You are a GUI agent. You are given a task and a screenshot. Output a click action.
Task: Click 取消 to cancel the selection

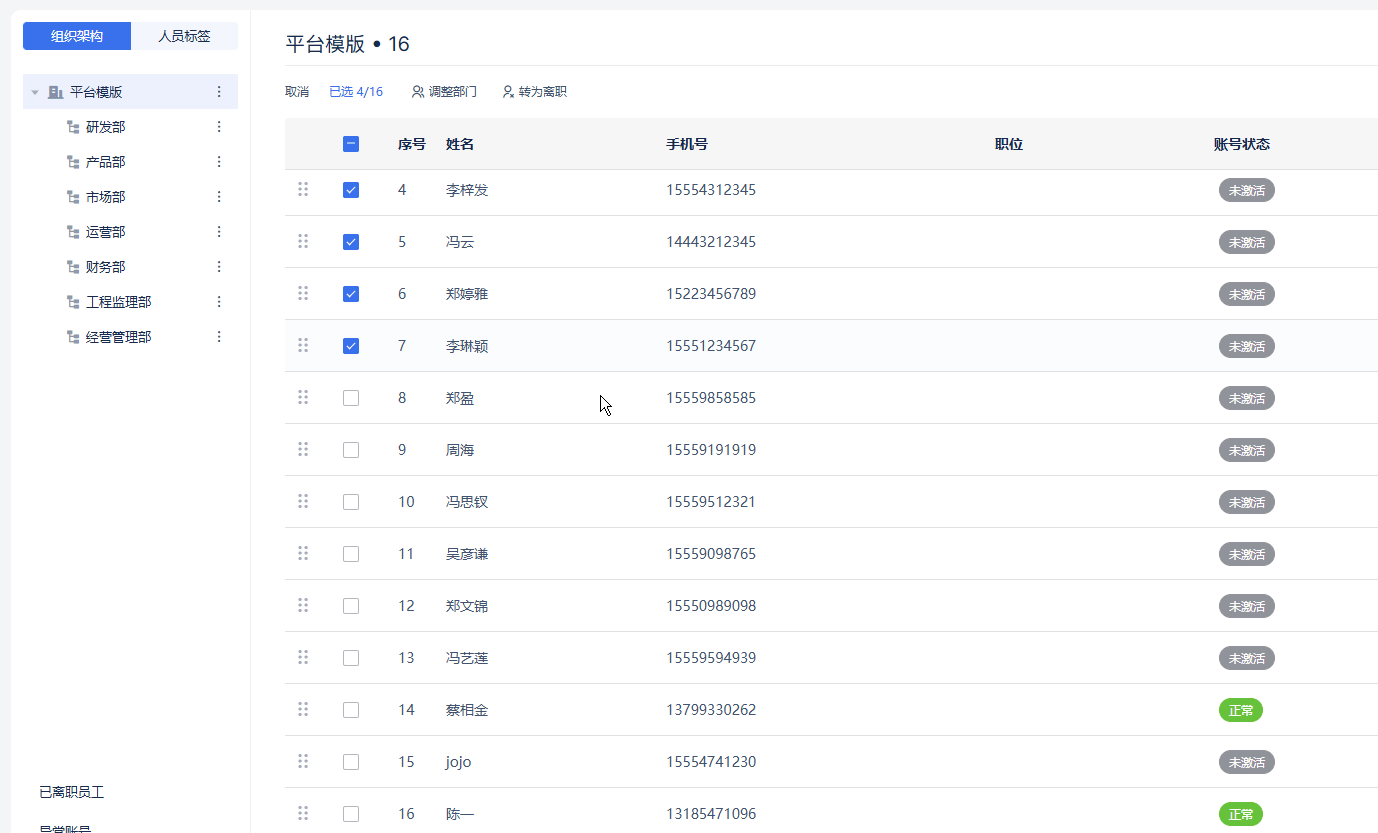pyautogui.click(x=297, y=92)
